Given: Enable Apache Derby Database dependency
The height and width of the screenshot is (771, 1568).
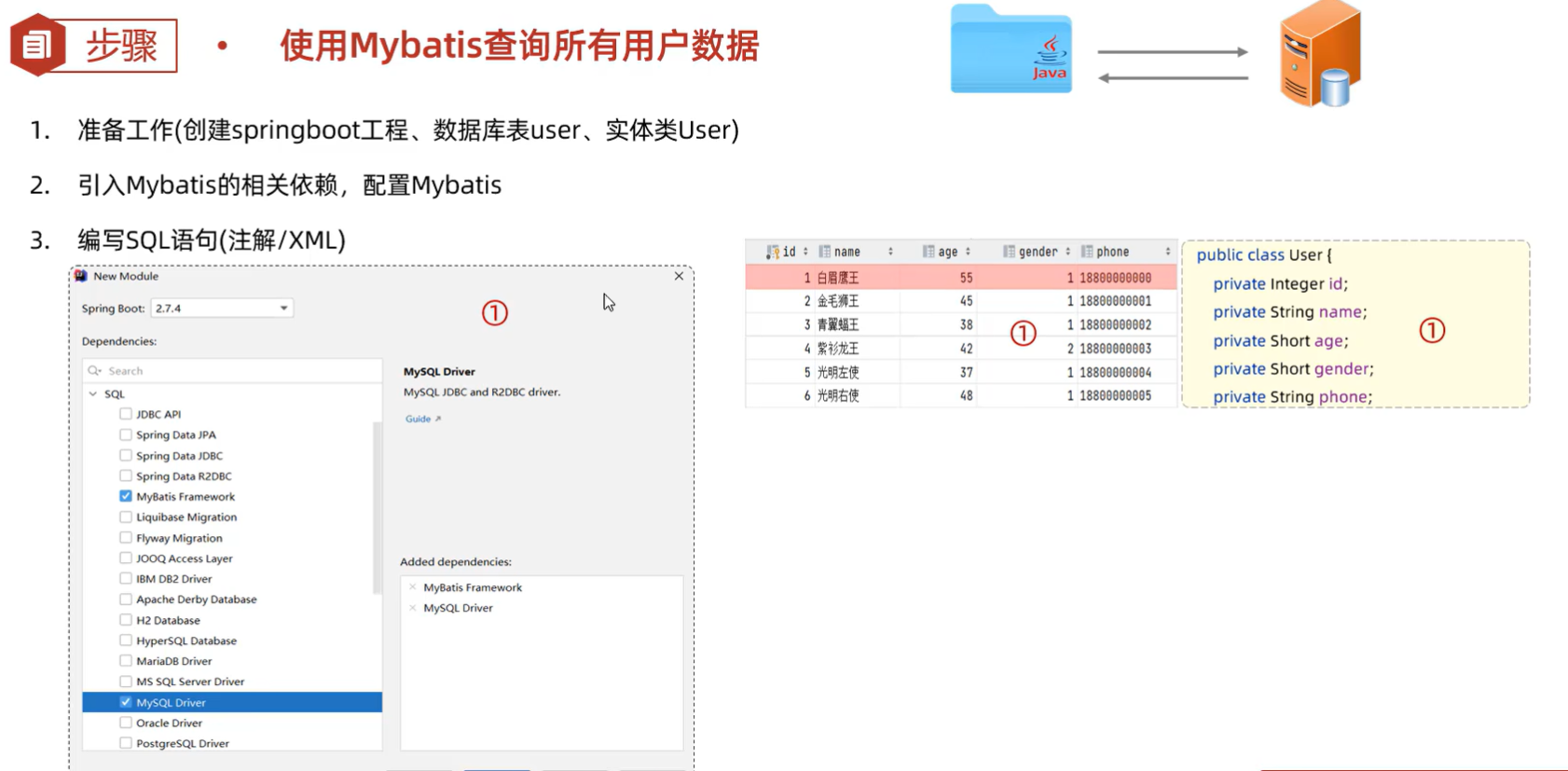Looking at the screenshot, I should click(x=126, y=599).
